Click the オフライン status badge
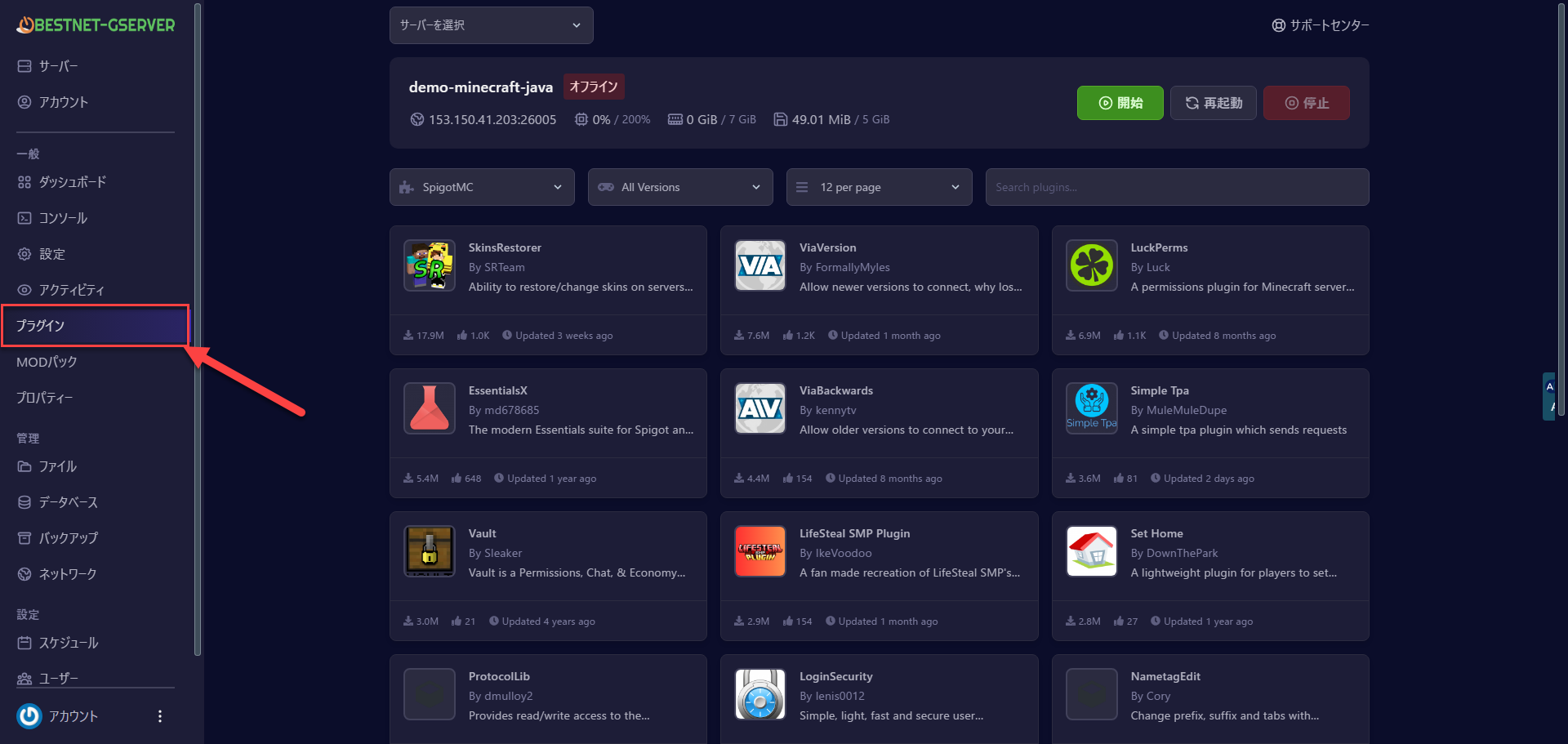This screenshot has width=1568, height=744. (x=594, y=87)
